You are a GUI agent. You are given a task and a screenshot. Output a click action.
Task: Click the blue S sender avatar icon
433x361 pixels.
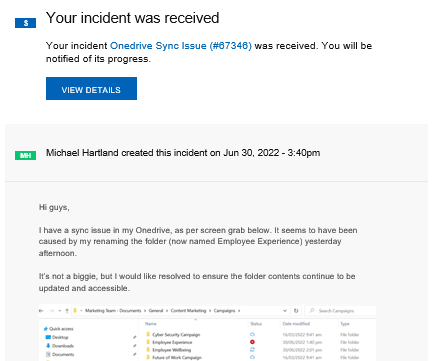pyautogui.click(x=26, y=23)
